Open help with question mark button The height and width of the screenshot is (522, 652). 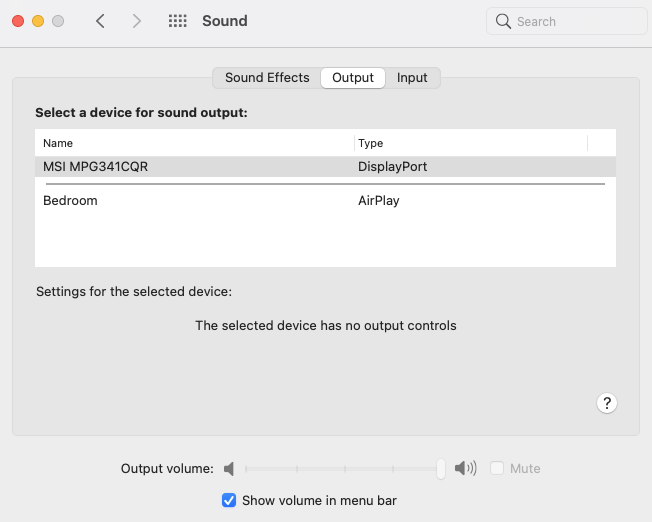pyautogui.click(x=606, y=403)
